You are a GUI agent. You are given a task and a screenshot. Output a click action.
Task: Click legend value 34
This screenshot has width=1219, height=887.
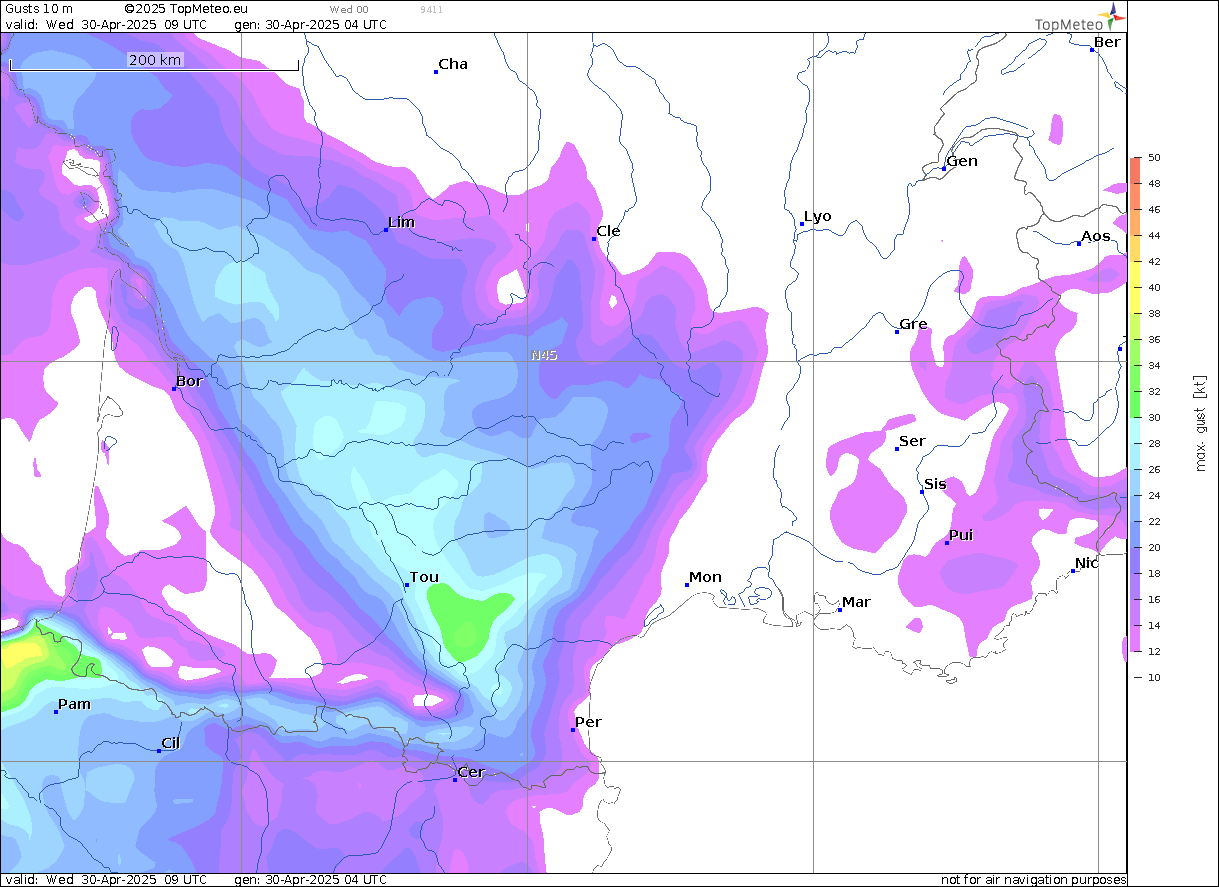1154,366
